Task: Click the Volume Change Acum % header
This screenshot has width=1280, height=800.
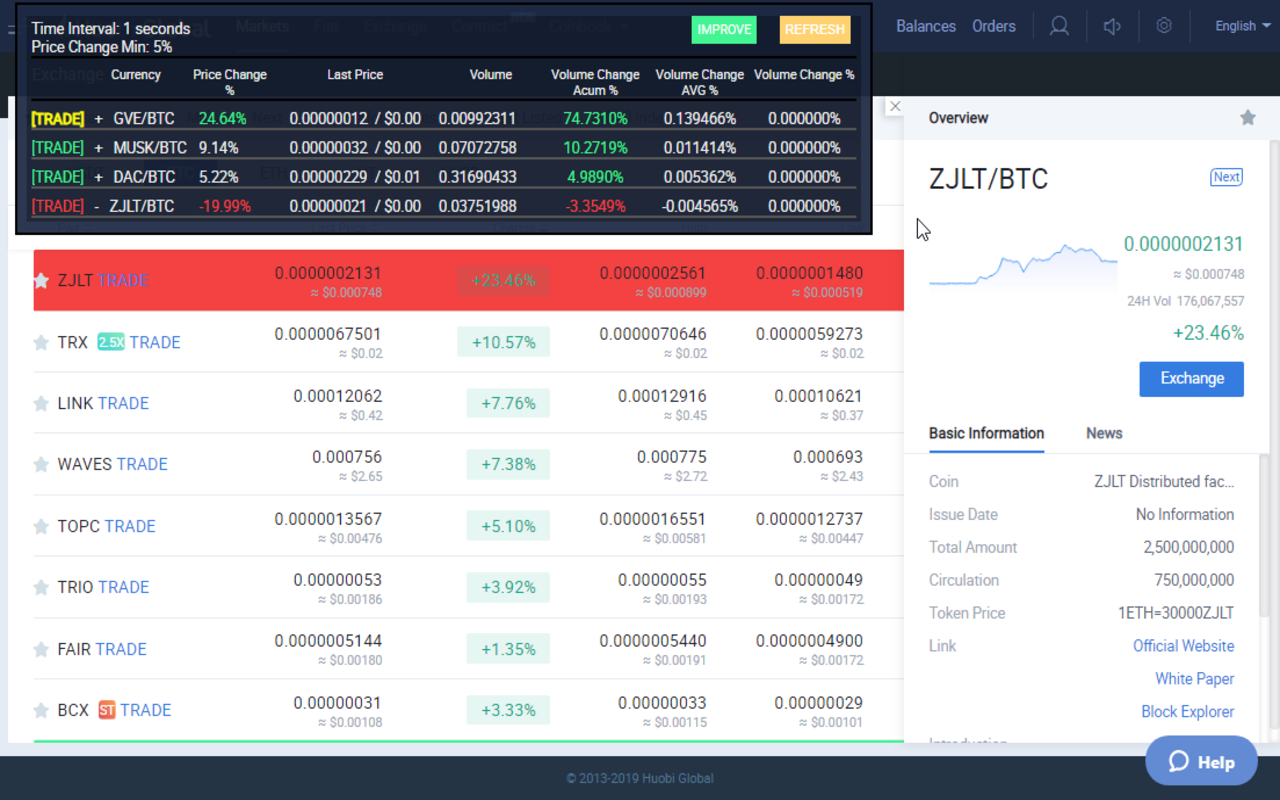Action: 595,82
